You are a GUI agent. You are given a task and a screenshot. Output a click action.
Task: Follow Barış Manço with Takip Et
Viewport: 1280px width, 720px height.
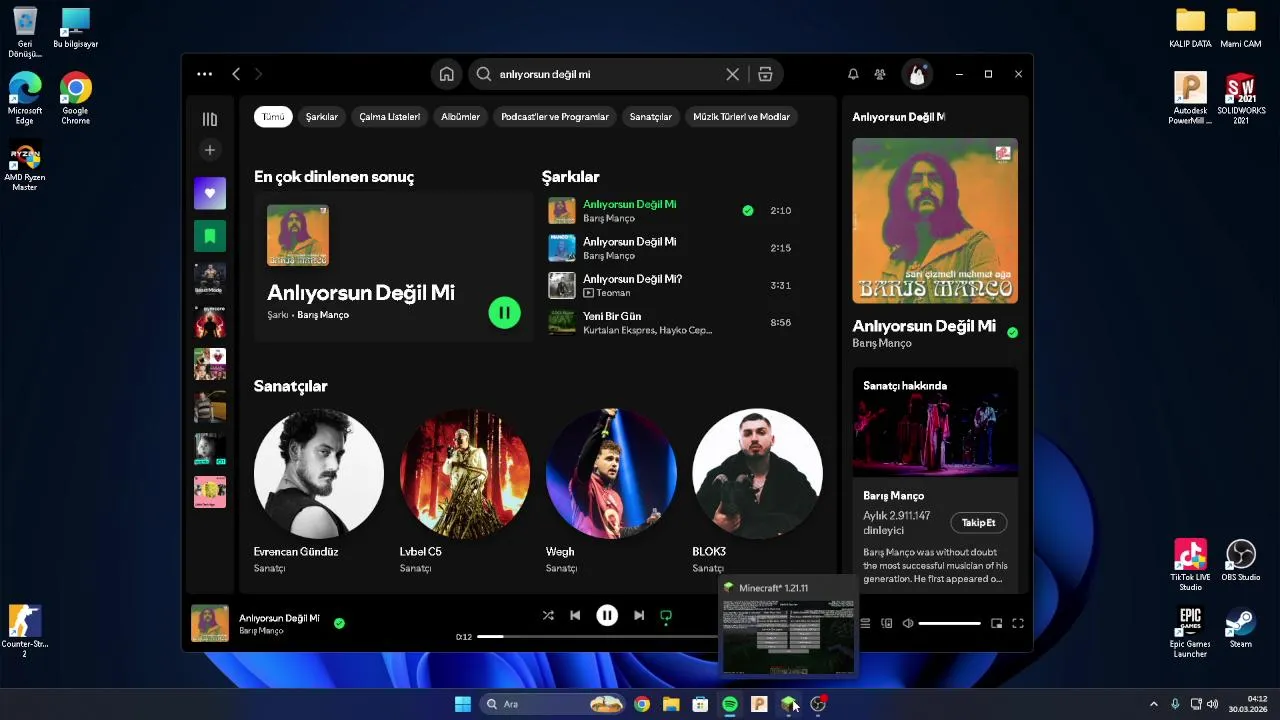coord(978,523)
